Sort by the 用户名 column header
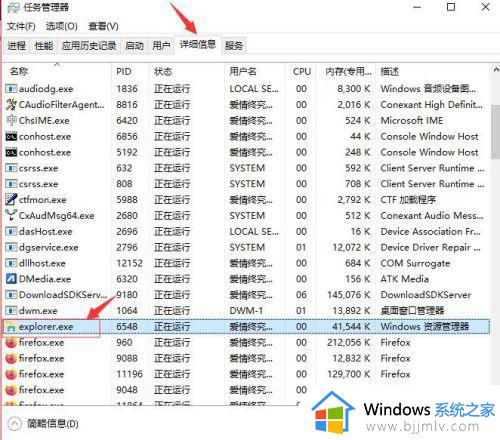Screen dimensions: 500x440 point(255,71)
